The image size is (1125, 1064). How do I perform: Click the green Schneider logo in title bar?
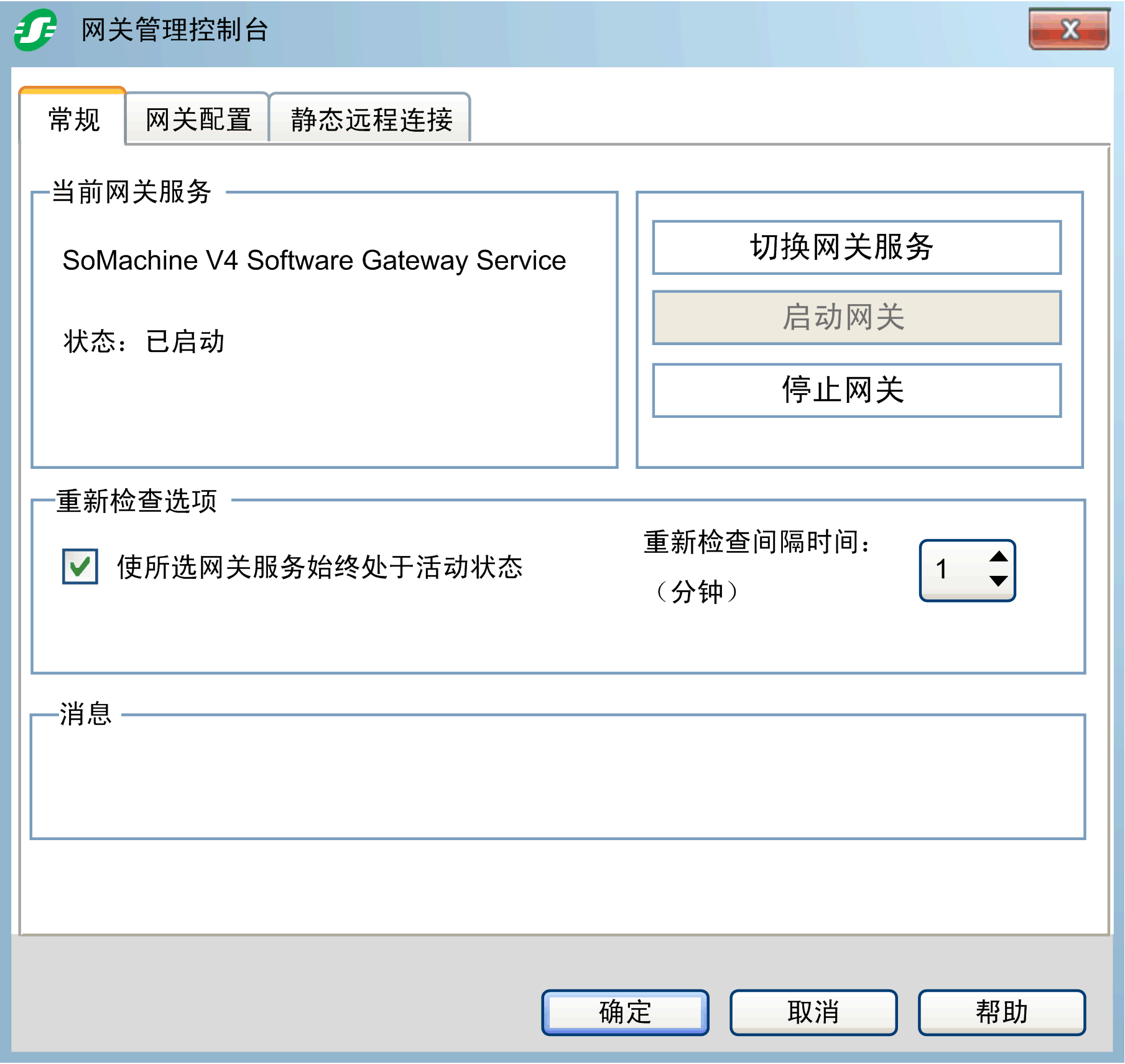pos(35,30)
